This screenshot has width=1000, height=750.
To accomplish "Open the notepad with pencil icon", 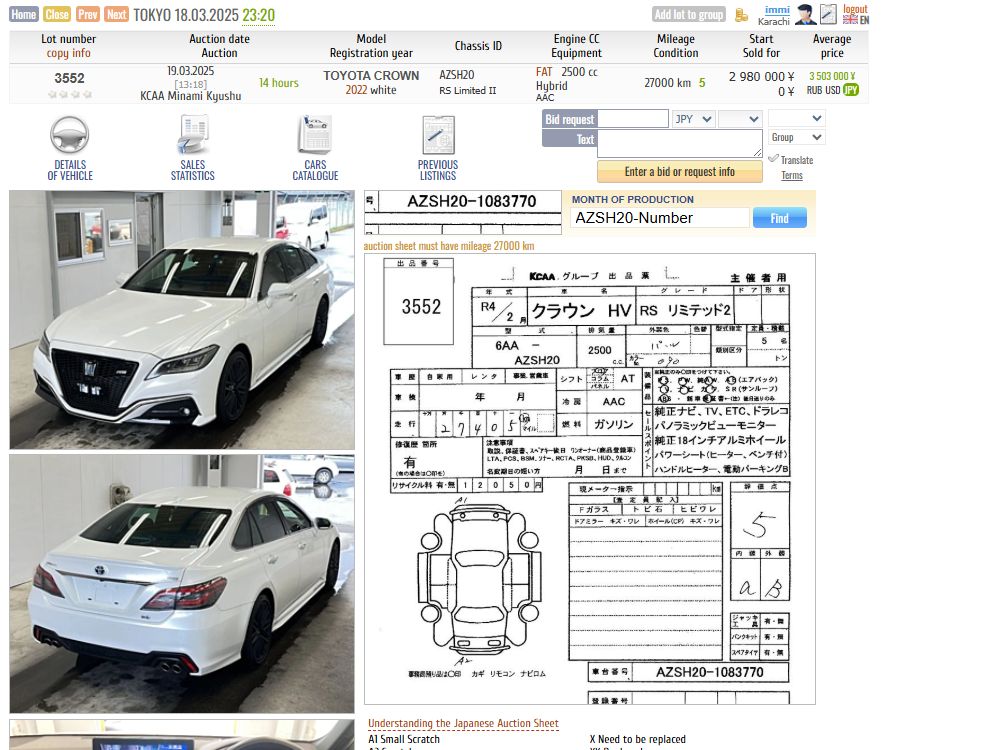I will pyautogui.click(x=828, y=14).
